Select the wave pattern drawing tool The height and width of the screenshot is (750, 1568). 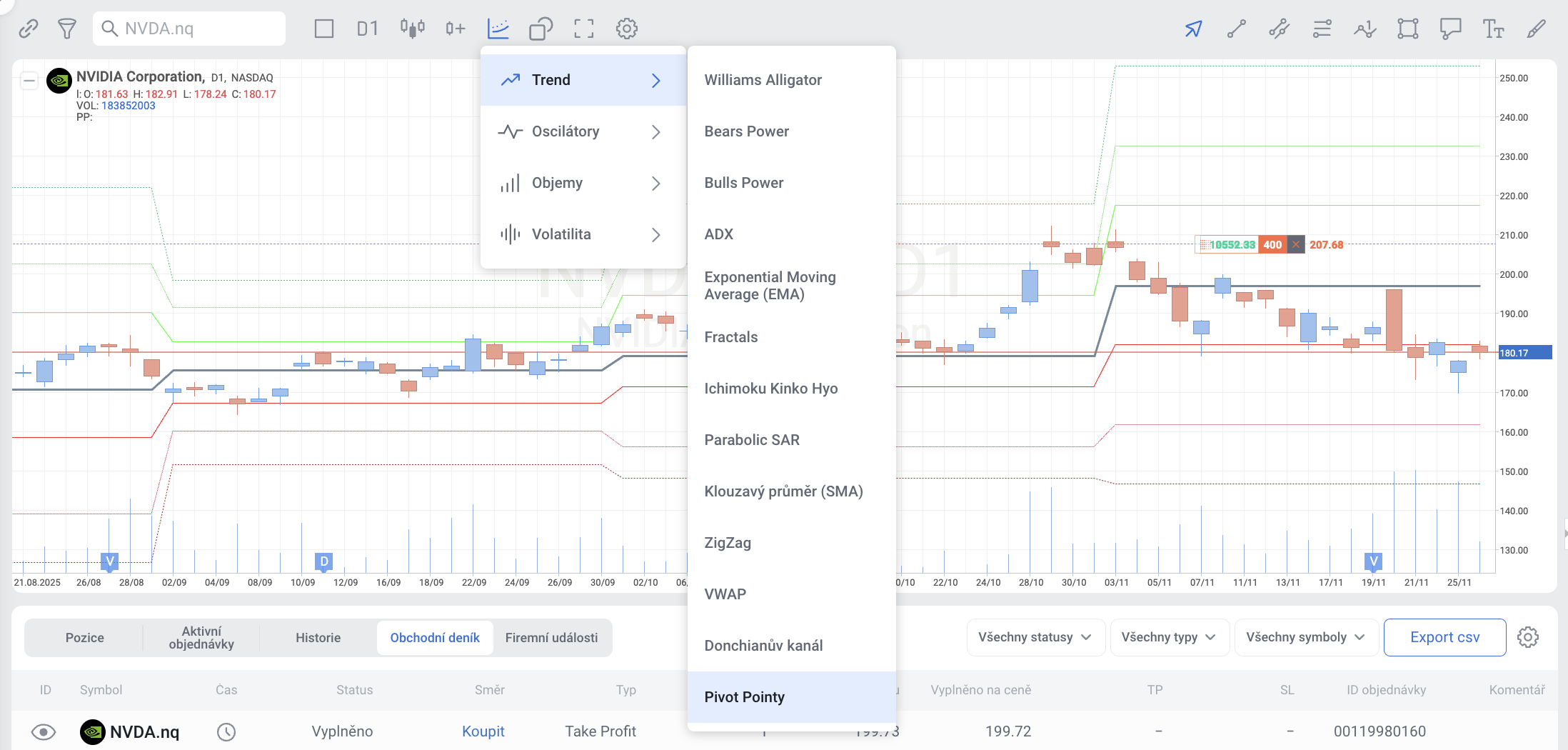[x=1365, y=29]
